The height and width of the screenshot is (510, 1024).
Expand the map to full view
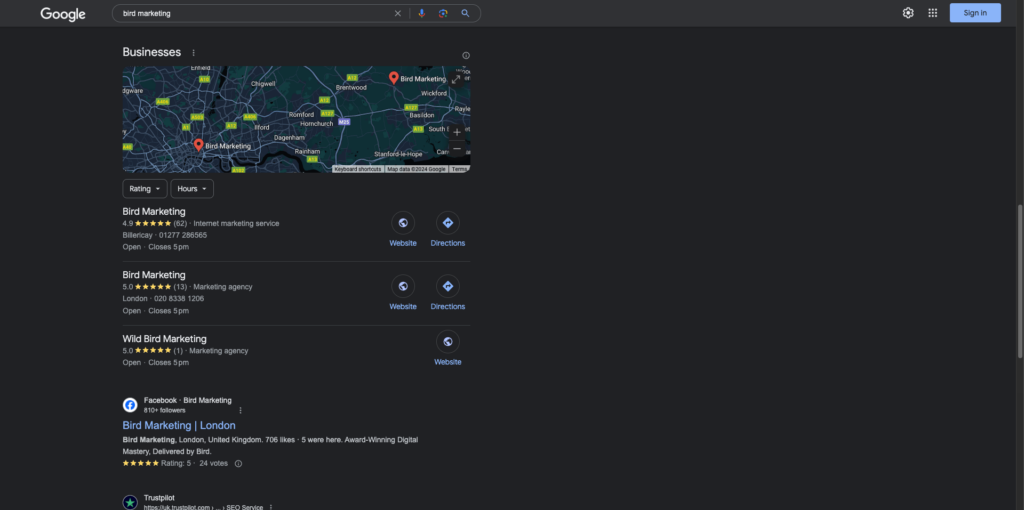coord(456,79)
